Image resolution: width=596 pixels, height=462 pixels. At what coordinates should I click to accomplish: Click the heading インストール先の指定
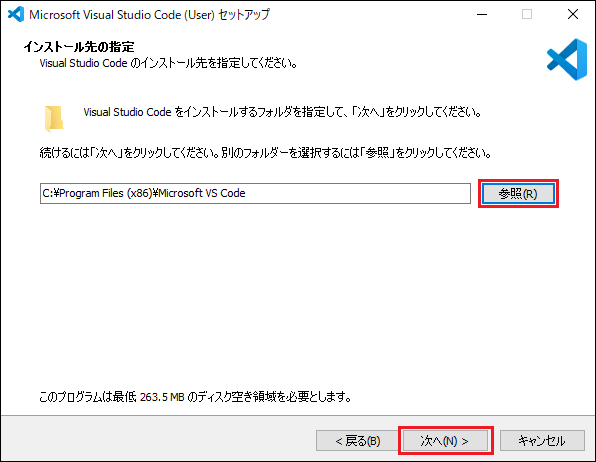[79, 47]
